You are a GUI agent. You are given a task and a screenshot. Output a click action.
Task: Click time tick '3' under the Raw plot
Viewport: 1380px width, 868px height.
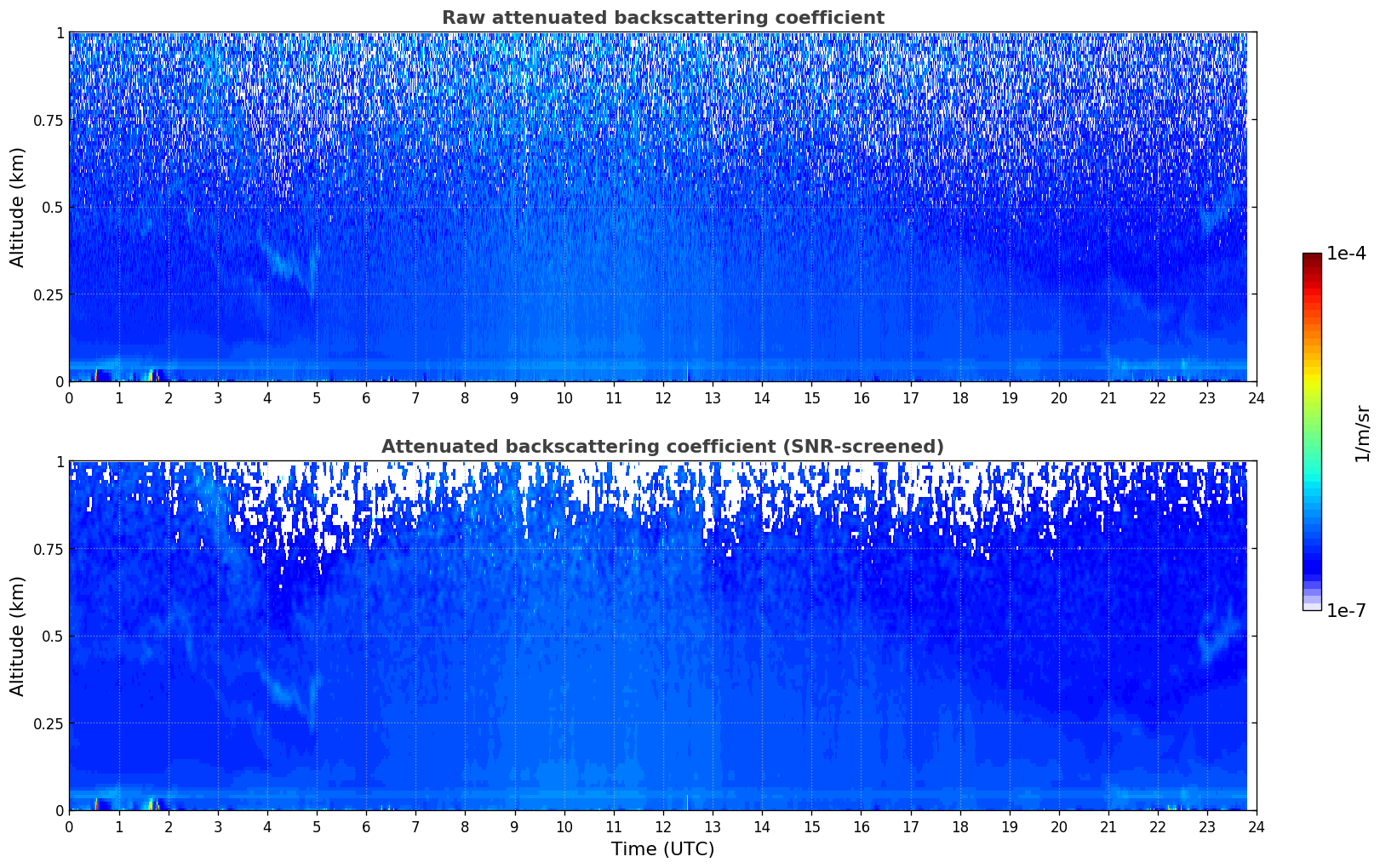(218, 397)
